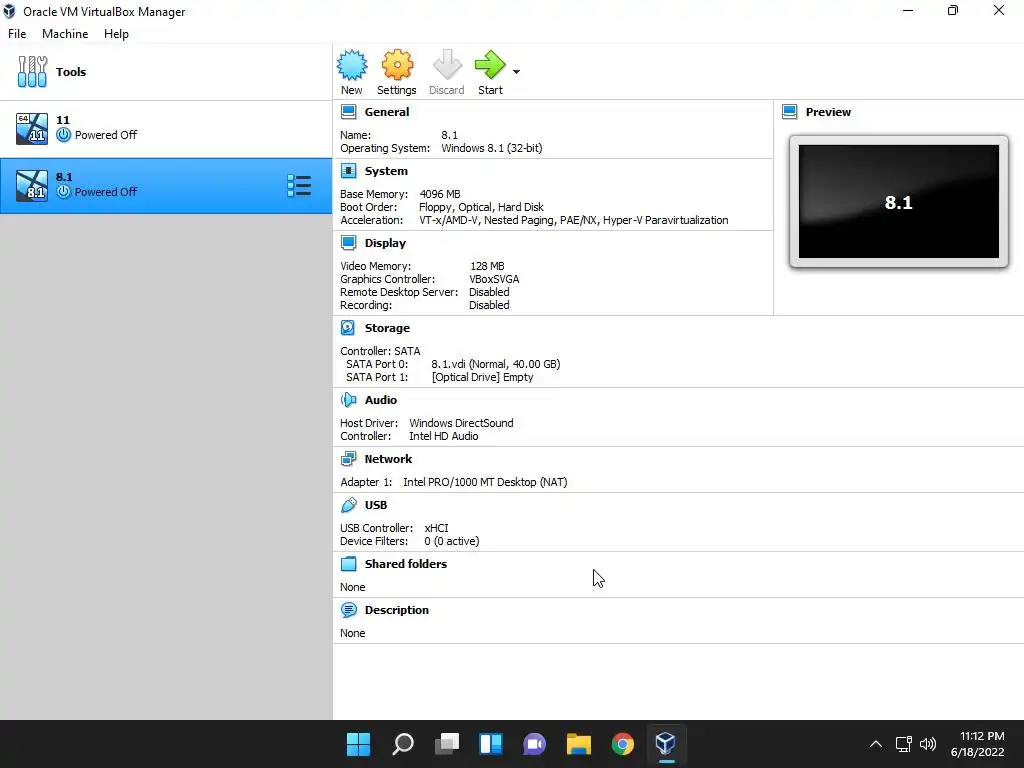Click '[Optical Drive] Empty' entry
The width and height of the screenshot is (1024, 768).
tap(483, 377)
